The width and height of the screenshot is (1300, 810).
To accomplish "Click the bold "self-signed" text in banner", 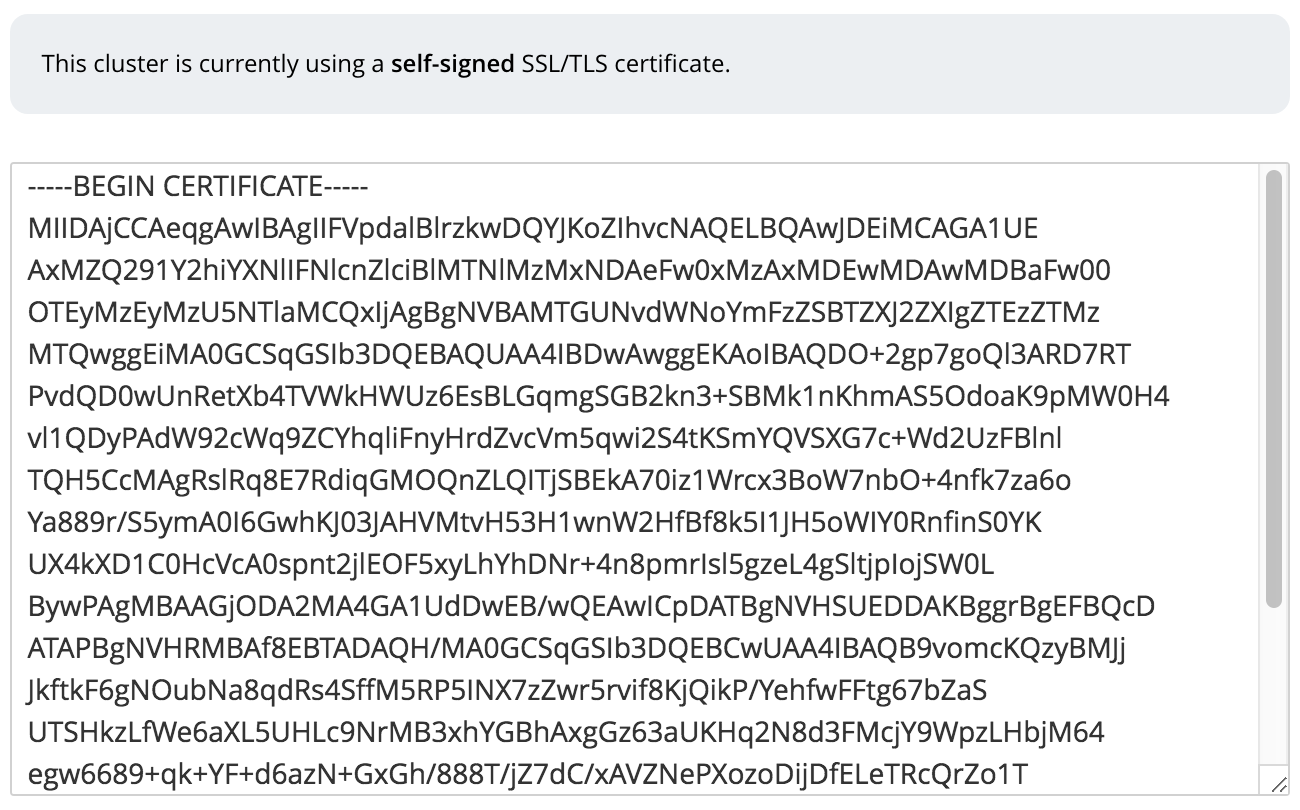I will (x=452, y=64).
